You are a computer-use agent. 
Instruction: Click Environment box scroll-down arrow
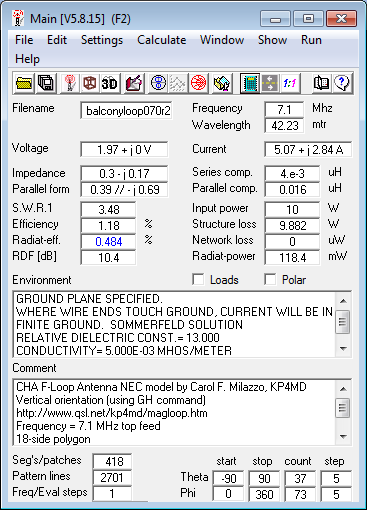tap(343, 349)
